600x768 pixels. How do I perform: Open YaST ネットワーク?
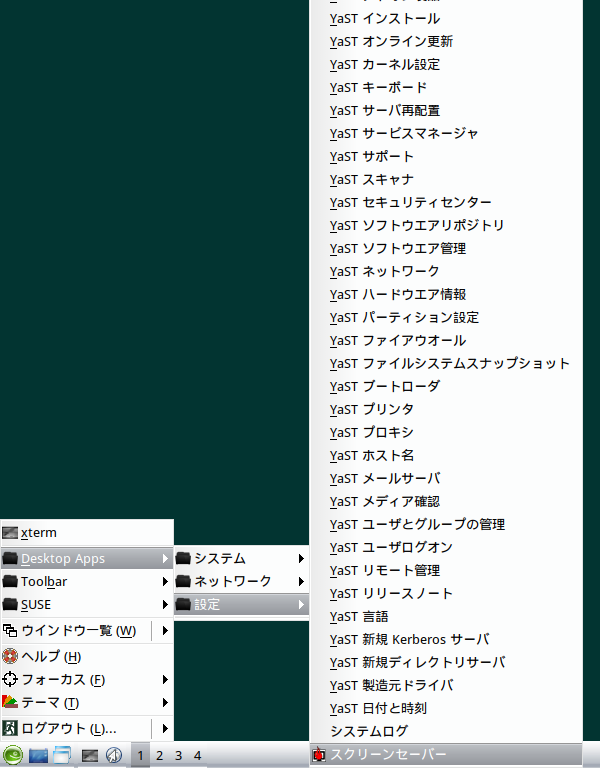446,272
